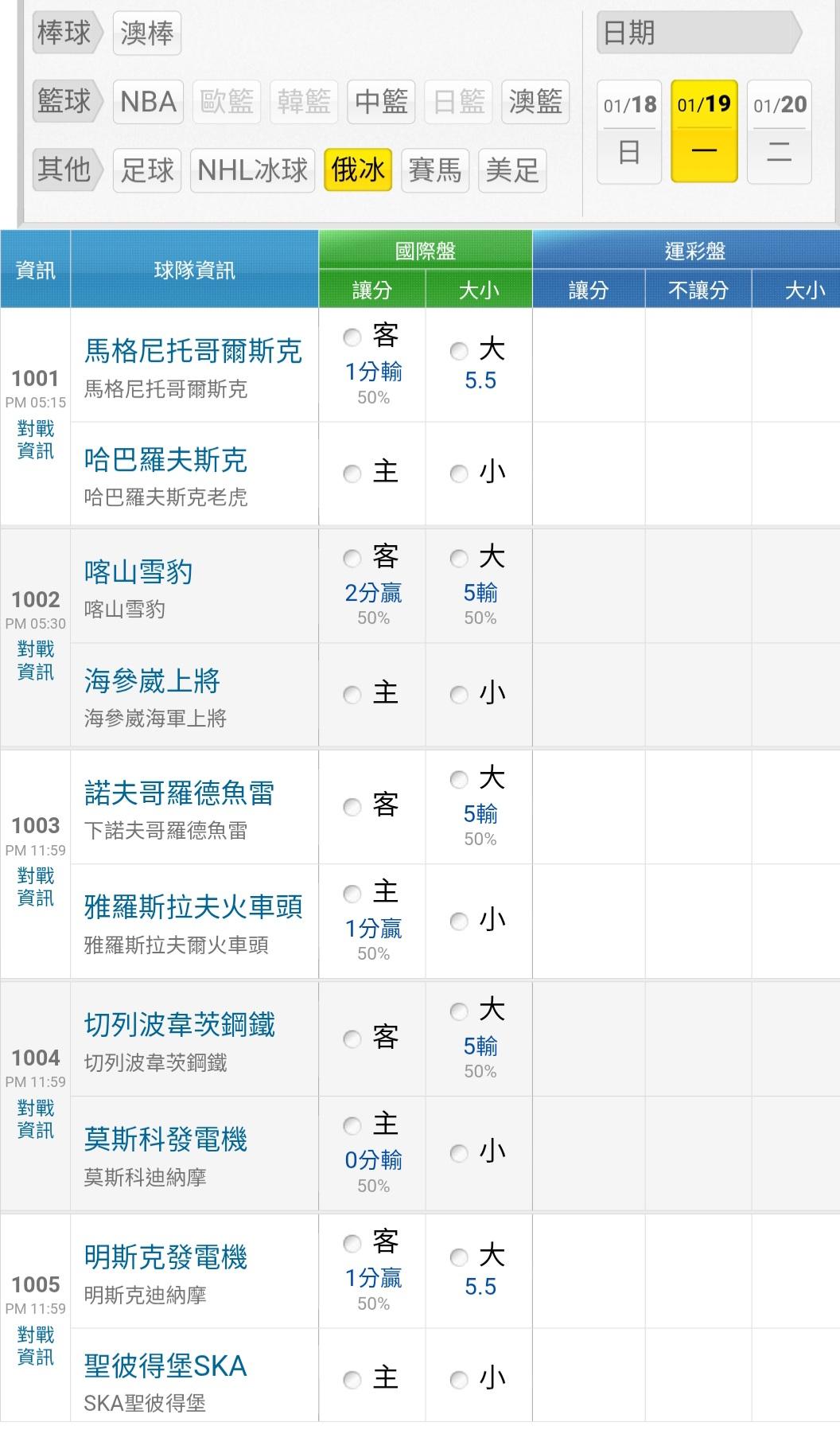Select 小 under radio for game 1003
Viewport: 840px width, 1434px height.
point(459,922)
